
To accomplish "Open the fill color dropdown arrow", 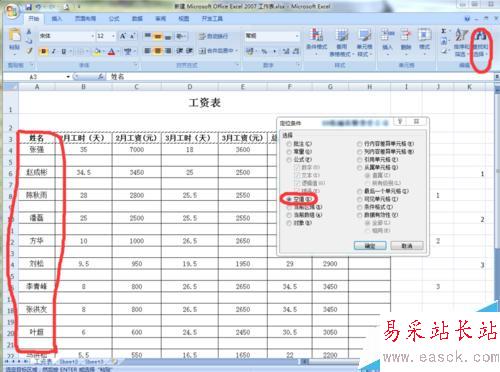I will tap(104, 52).
